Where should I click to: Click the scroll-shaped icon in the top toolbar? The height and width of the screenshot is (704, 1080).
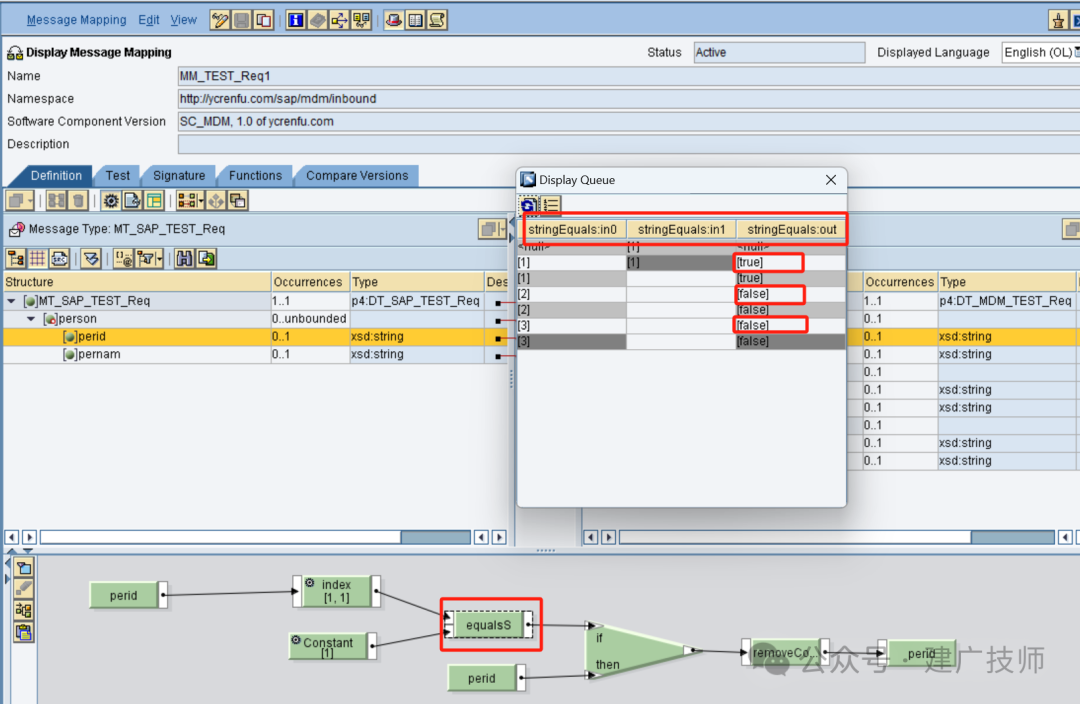(x=437, y=20)
